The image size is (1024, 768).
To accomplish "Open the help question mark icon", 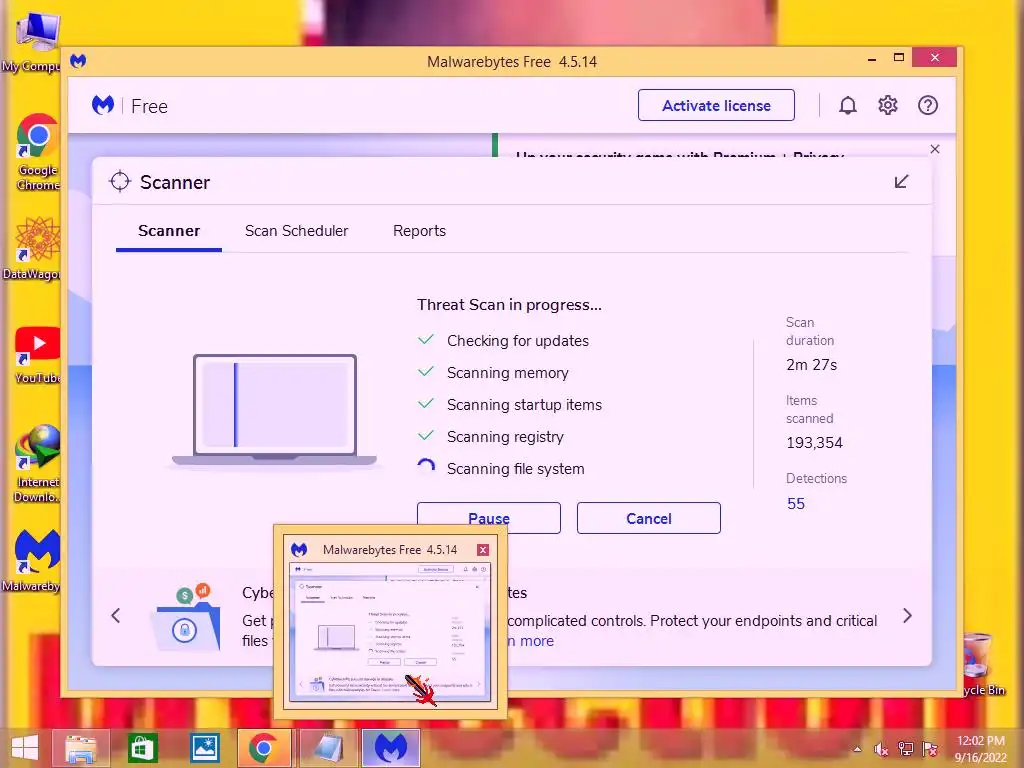I will (927, 105).
